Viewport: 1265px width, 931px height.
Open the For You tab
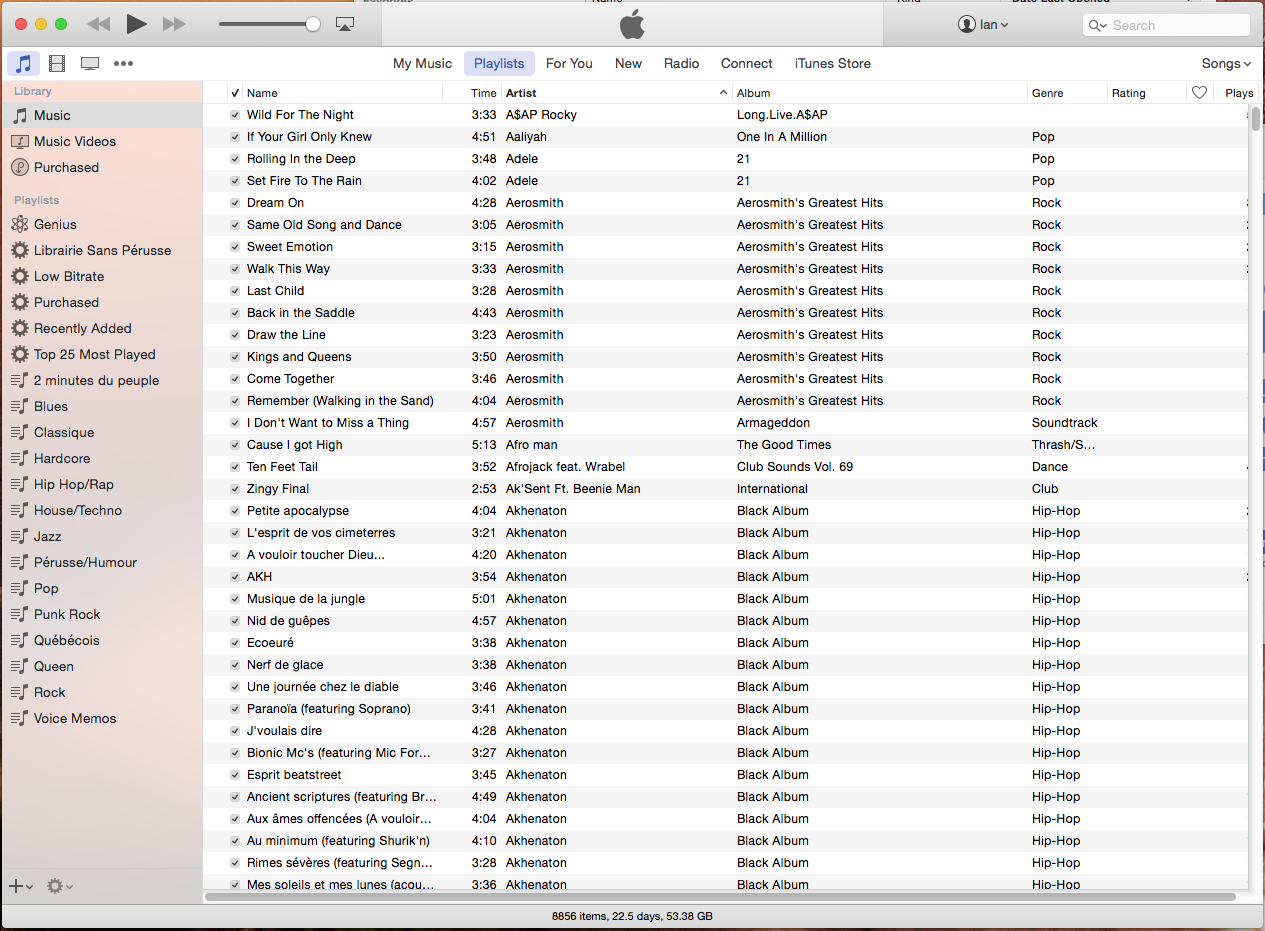tap(569, 63)
